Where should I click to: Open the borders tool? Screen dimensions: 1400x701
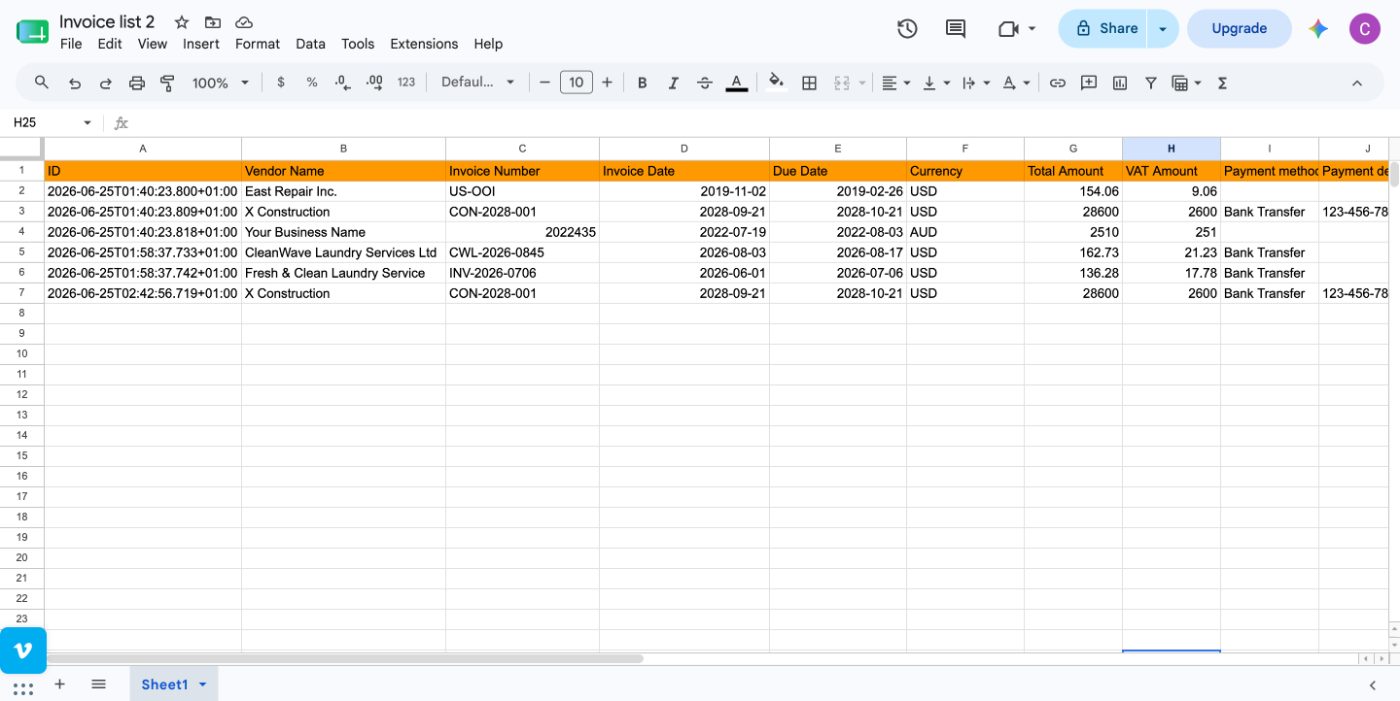point(810,83)
